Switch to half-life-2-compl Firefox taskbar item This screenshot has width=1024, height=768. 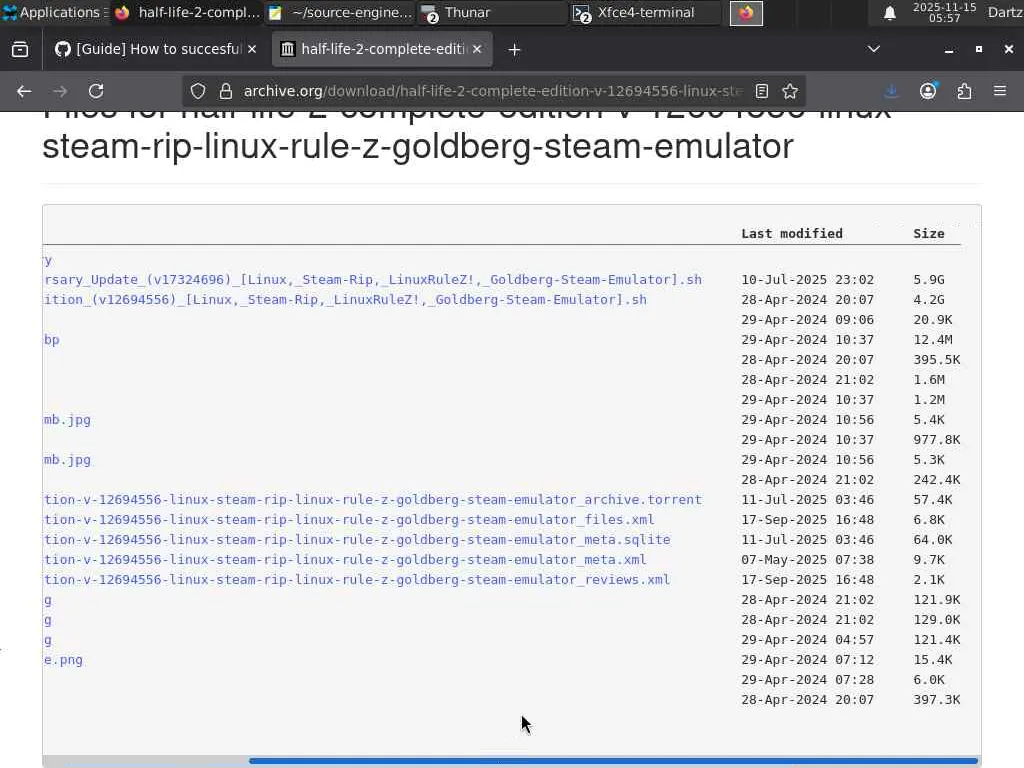(187, 12)
